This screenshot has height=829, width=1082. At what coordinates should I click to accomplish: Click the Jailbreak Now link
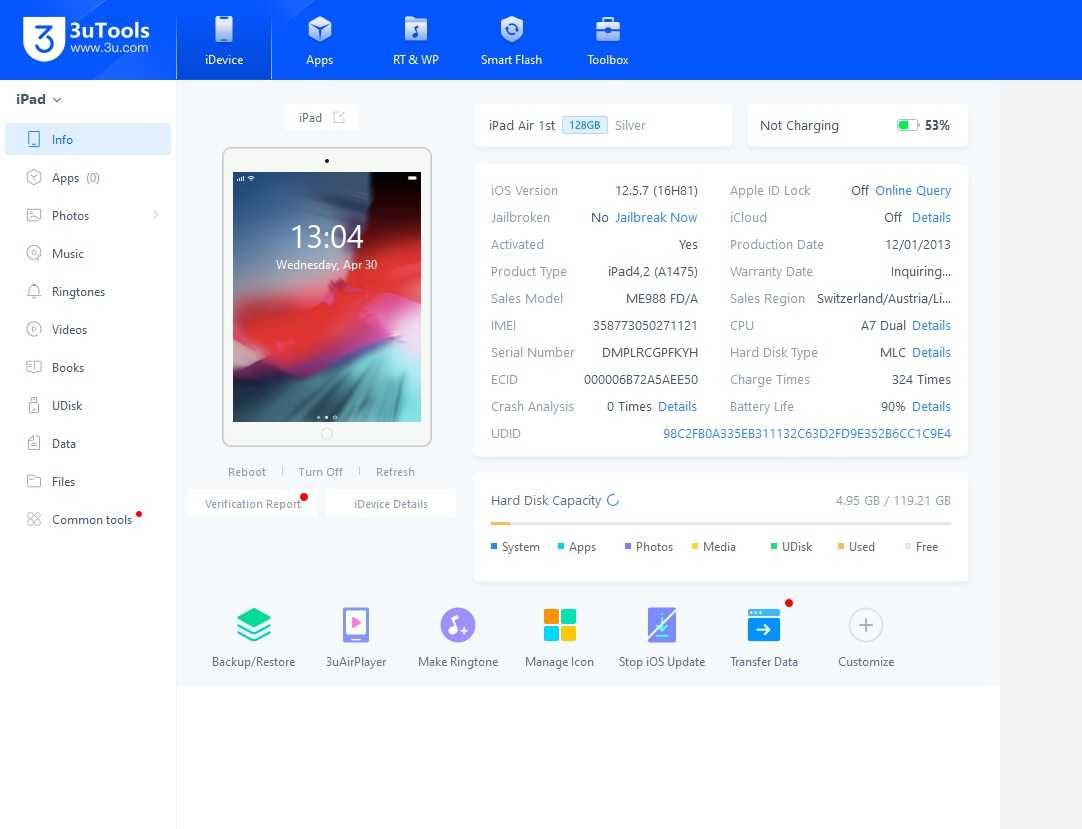point(656,217)
